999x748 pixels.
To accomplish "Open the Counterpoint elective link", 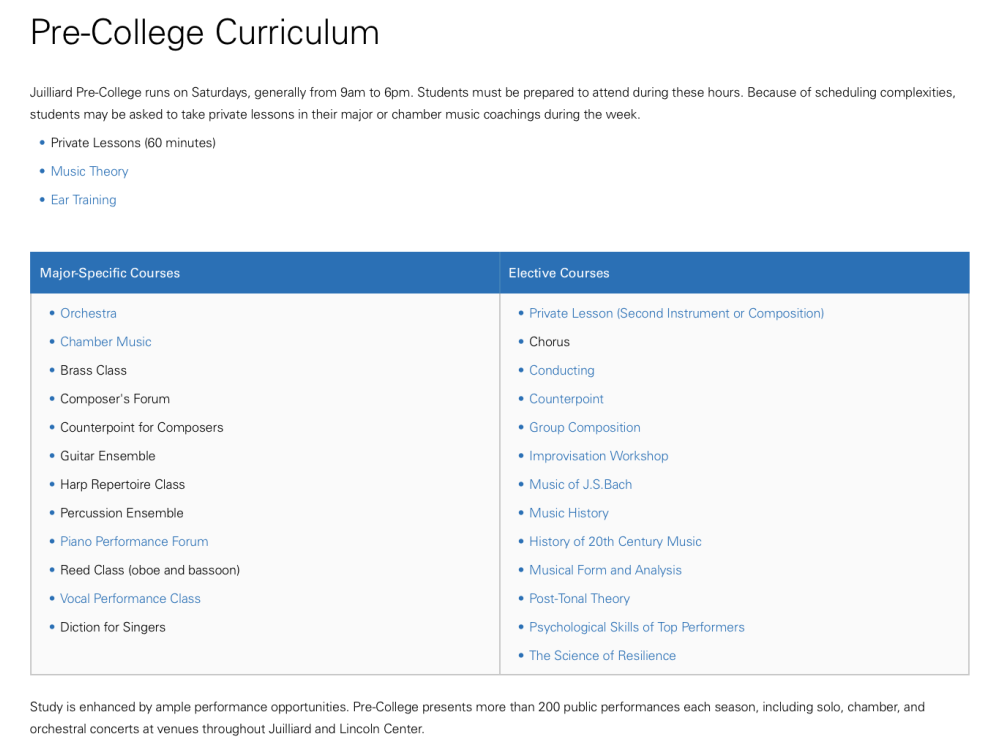I will coord(566,399).
